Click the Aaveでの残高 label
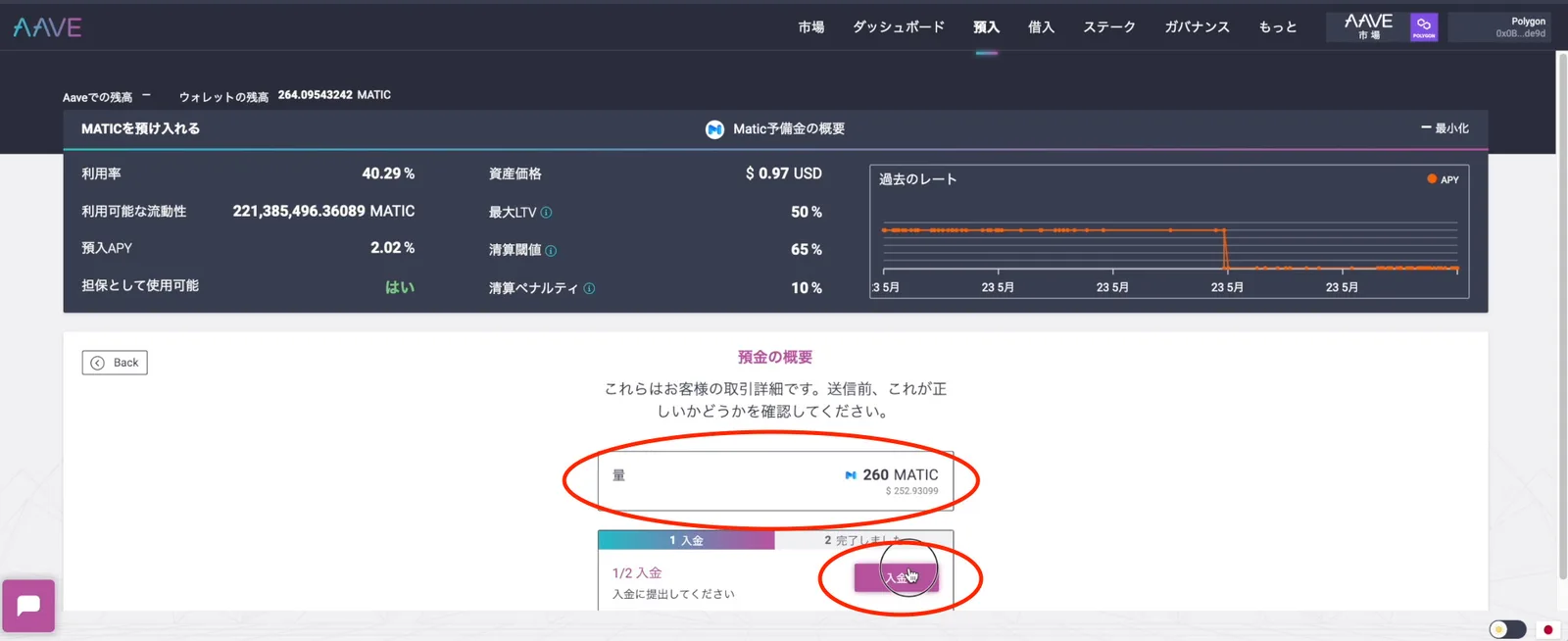This screenshot has height=641, width=1568. point(97,97)
